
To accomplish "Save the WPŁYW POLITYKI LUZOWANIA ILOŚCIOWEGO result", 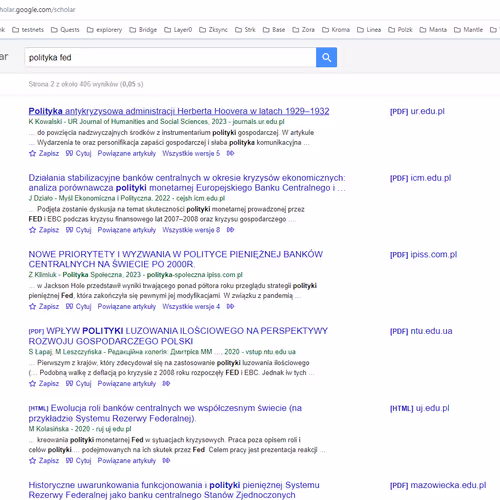I will (x=44, y=384).
